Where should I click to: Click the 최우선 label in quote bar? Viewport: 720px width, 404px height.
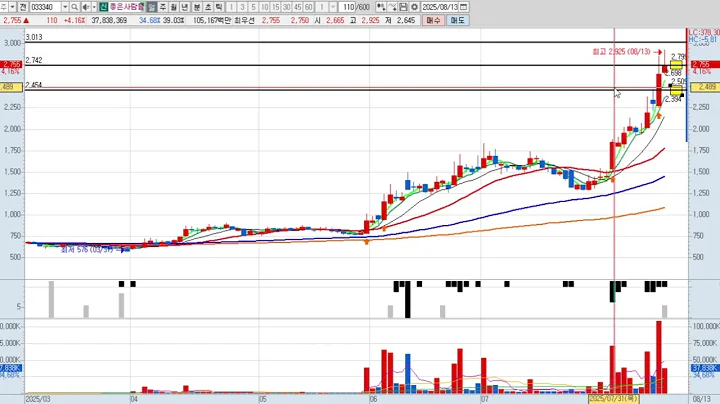pyautogui.click(x=244, y=20)
